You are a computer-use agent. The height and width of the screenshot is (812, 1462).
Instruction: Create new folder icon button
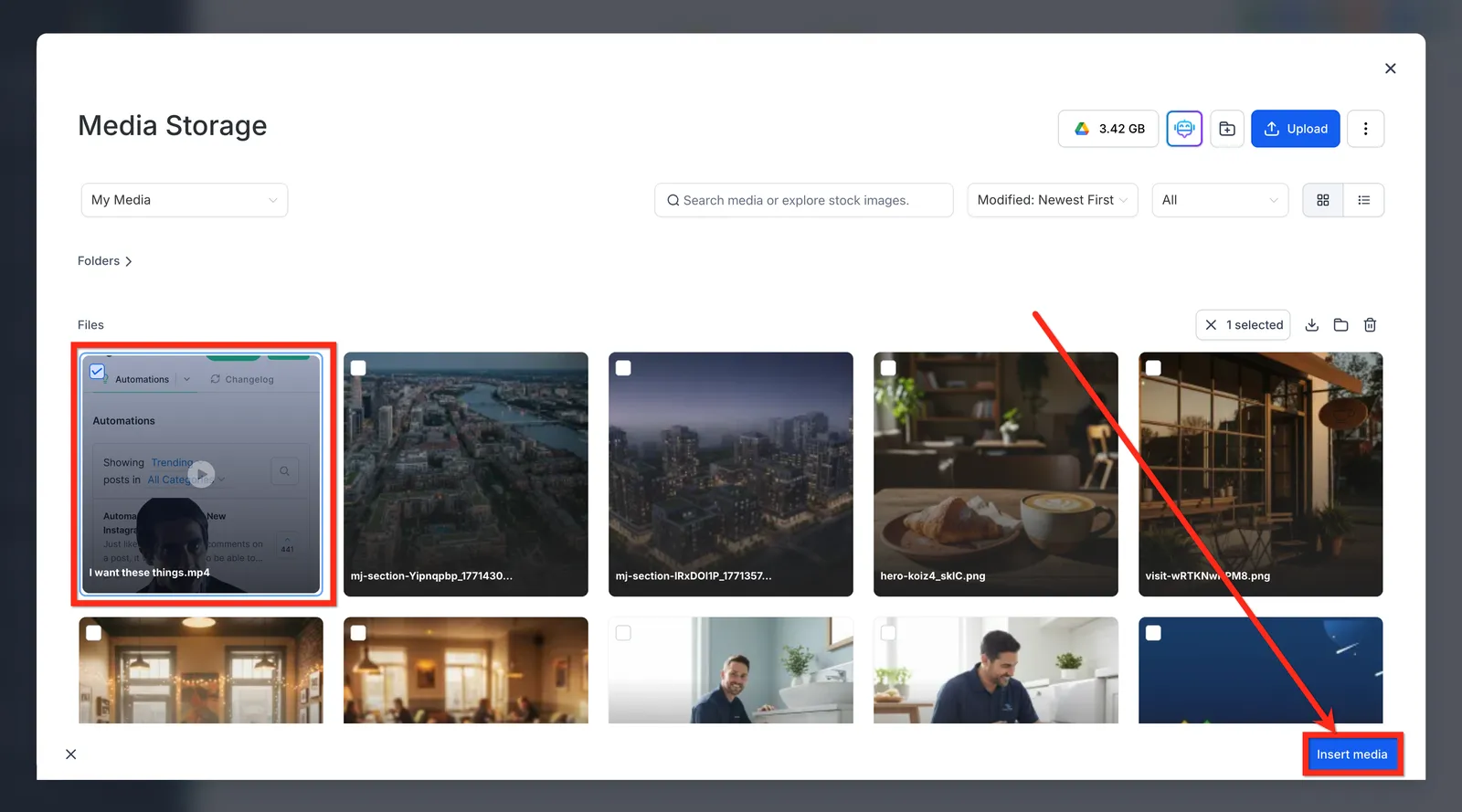click(1227, 129)
